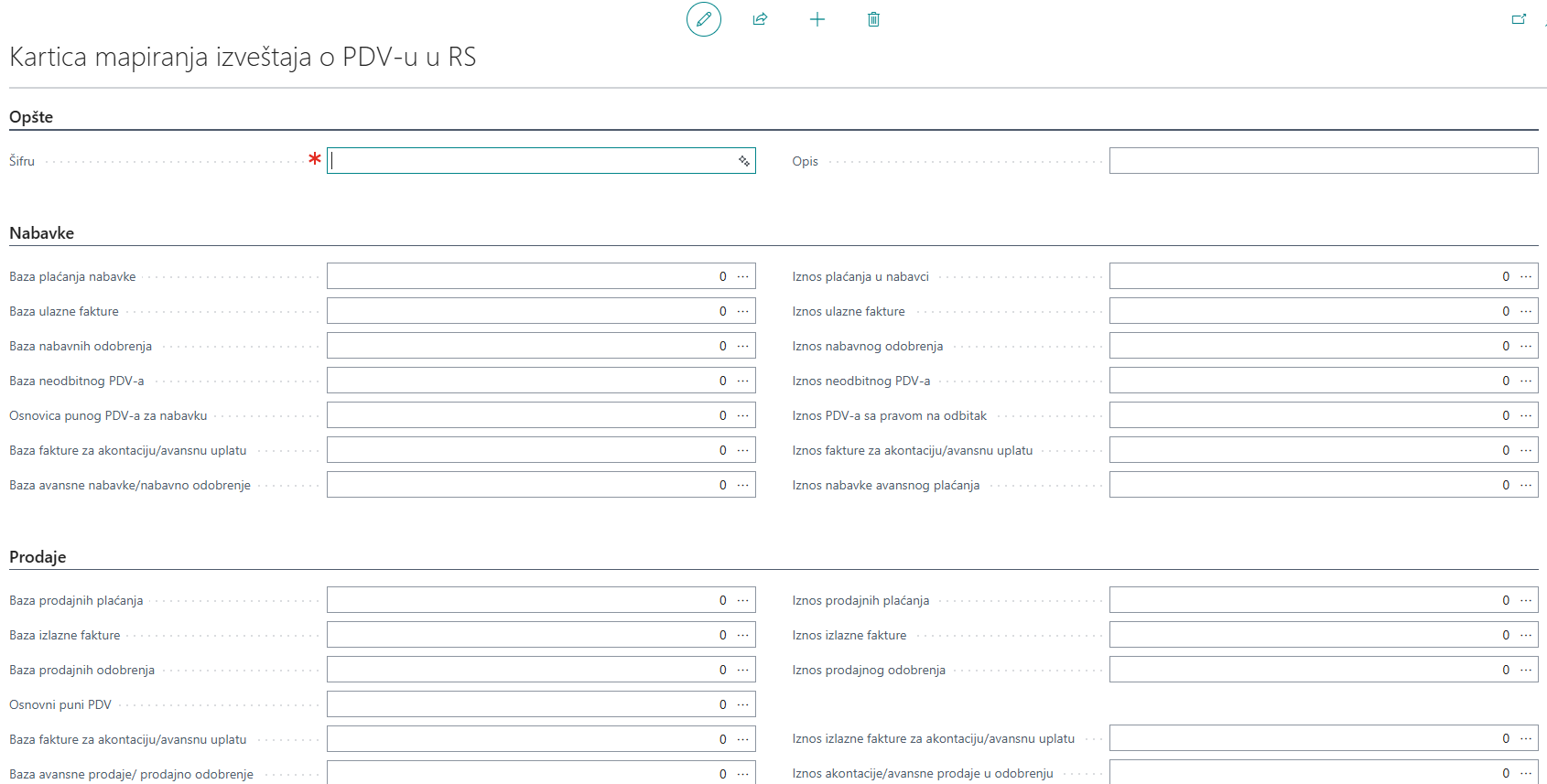Click the share icon in toolbar
This screenshot has width=1547, height=784.
(760, 19)
